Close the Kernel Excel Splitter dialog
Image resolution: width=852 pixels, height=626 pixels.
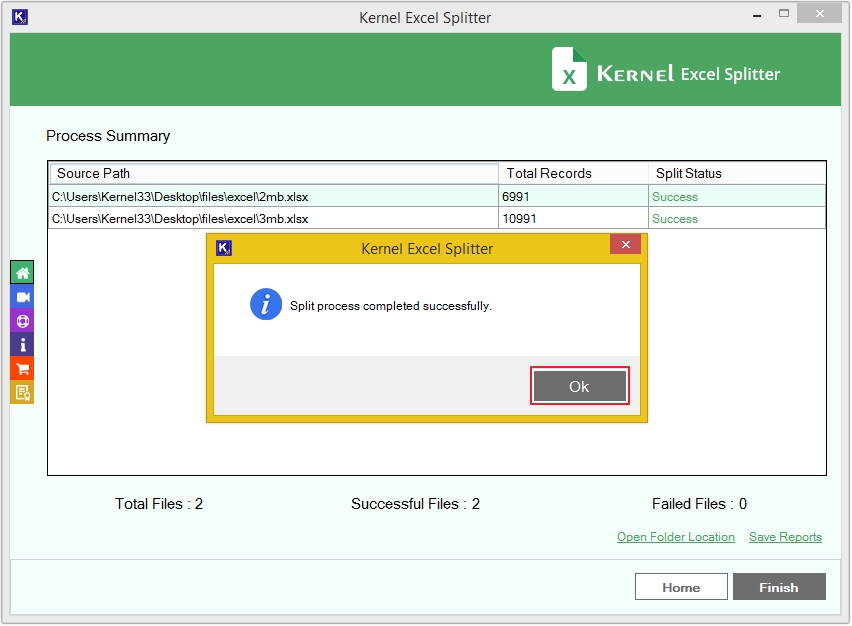click(625, 245)
